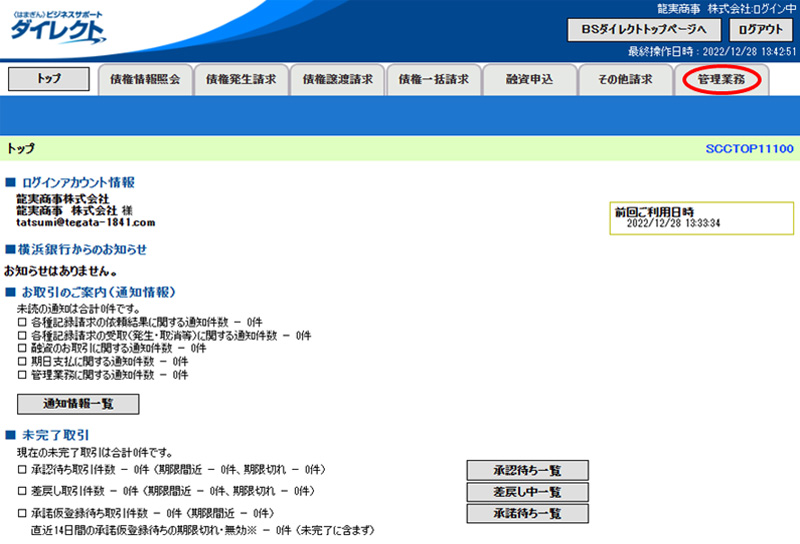Select the トップ tab
This screenshot has width=800, height=544.
pyautogui.click(x=48, y=79)
